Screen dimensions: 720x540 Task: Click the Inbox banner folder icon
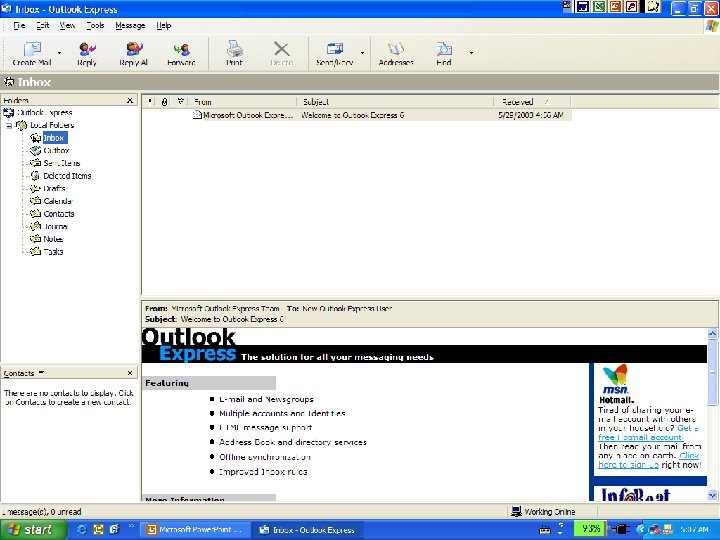click(9, 82)
